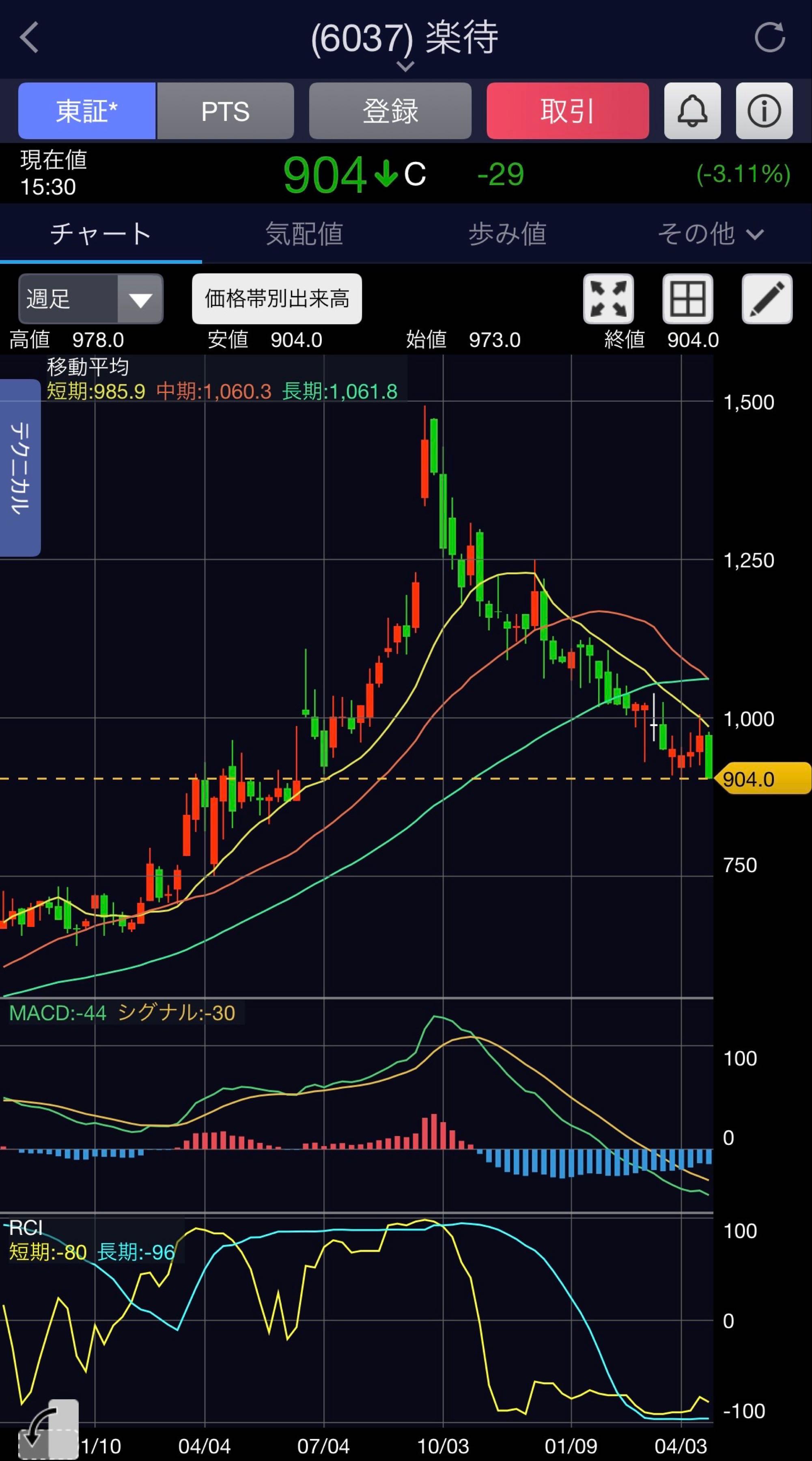Screen dimensions: 812x1461
Task: Switch to 歩み値 tab
Action: pos(507,234)
